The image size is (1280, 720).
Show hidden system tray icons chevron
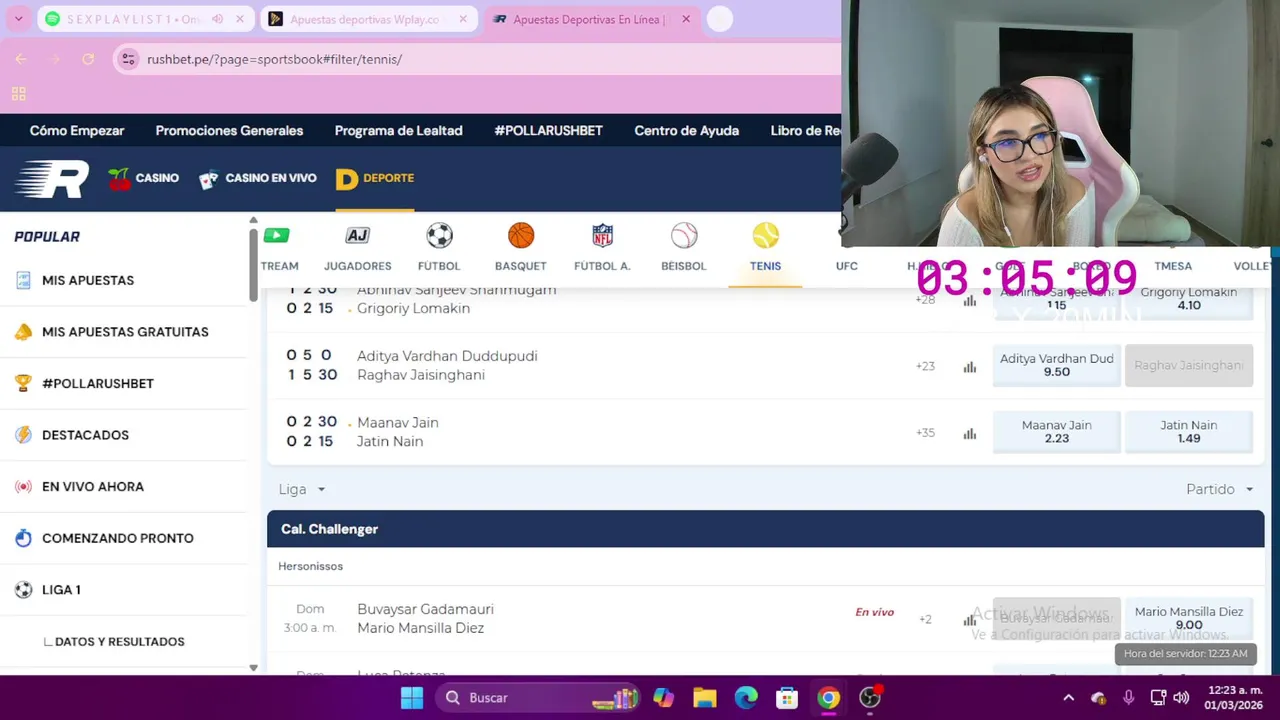pyautogui.click(x=1068, y=698)
